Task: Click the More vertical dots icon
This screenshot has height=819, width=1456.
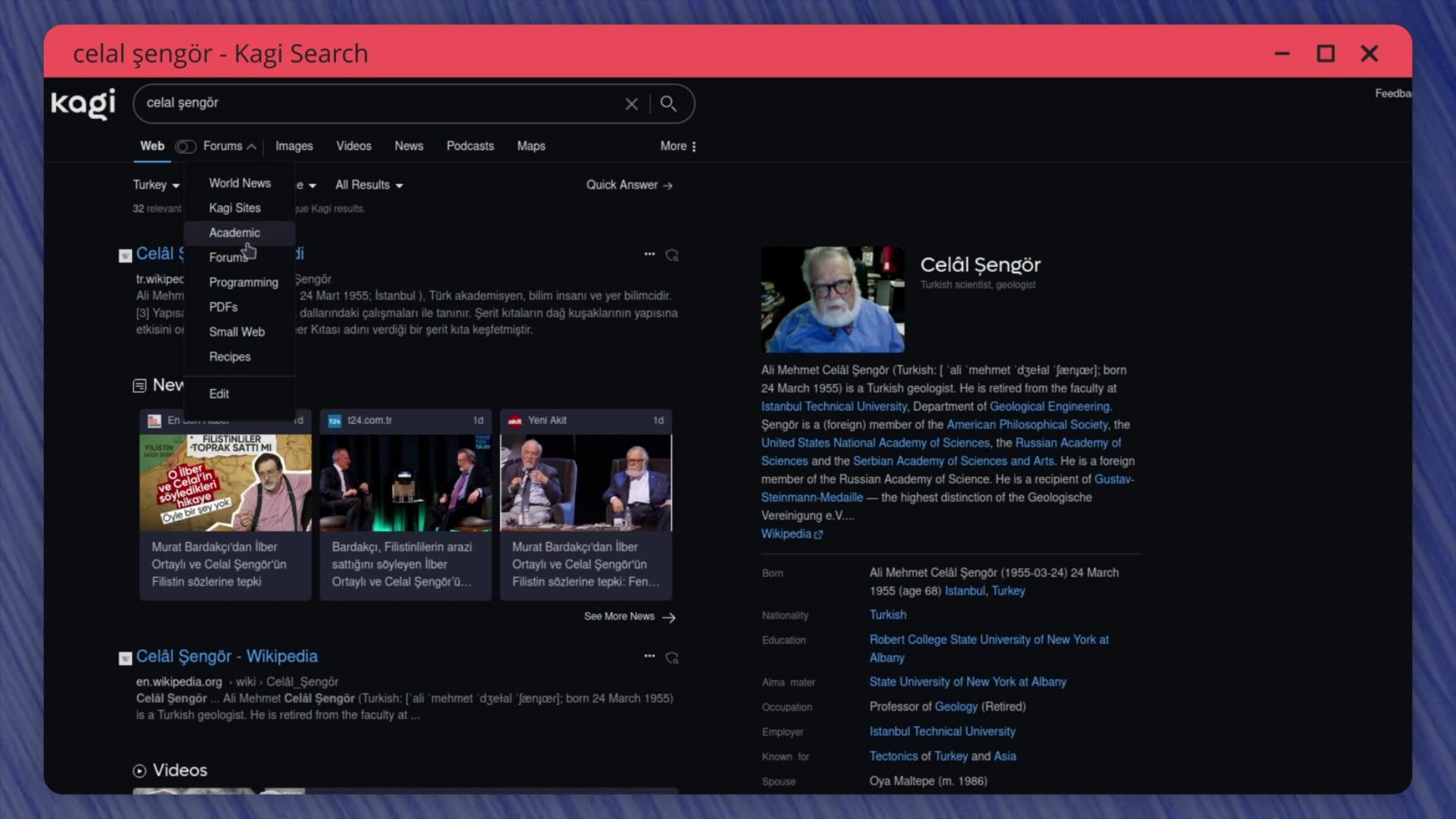Action: 694,146
